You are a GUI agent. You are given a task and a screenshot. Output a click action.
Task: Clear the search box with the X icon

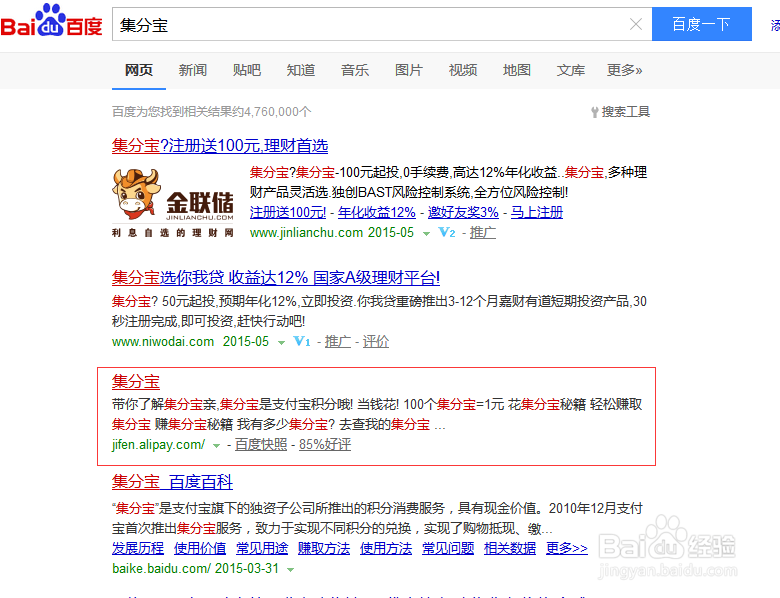pos(636,24)
